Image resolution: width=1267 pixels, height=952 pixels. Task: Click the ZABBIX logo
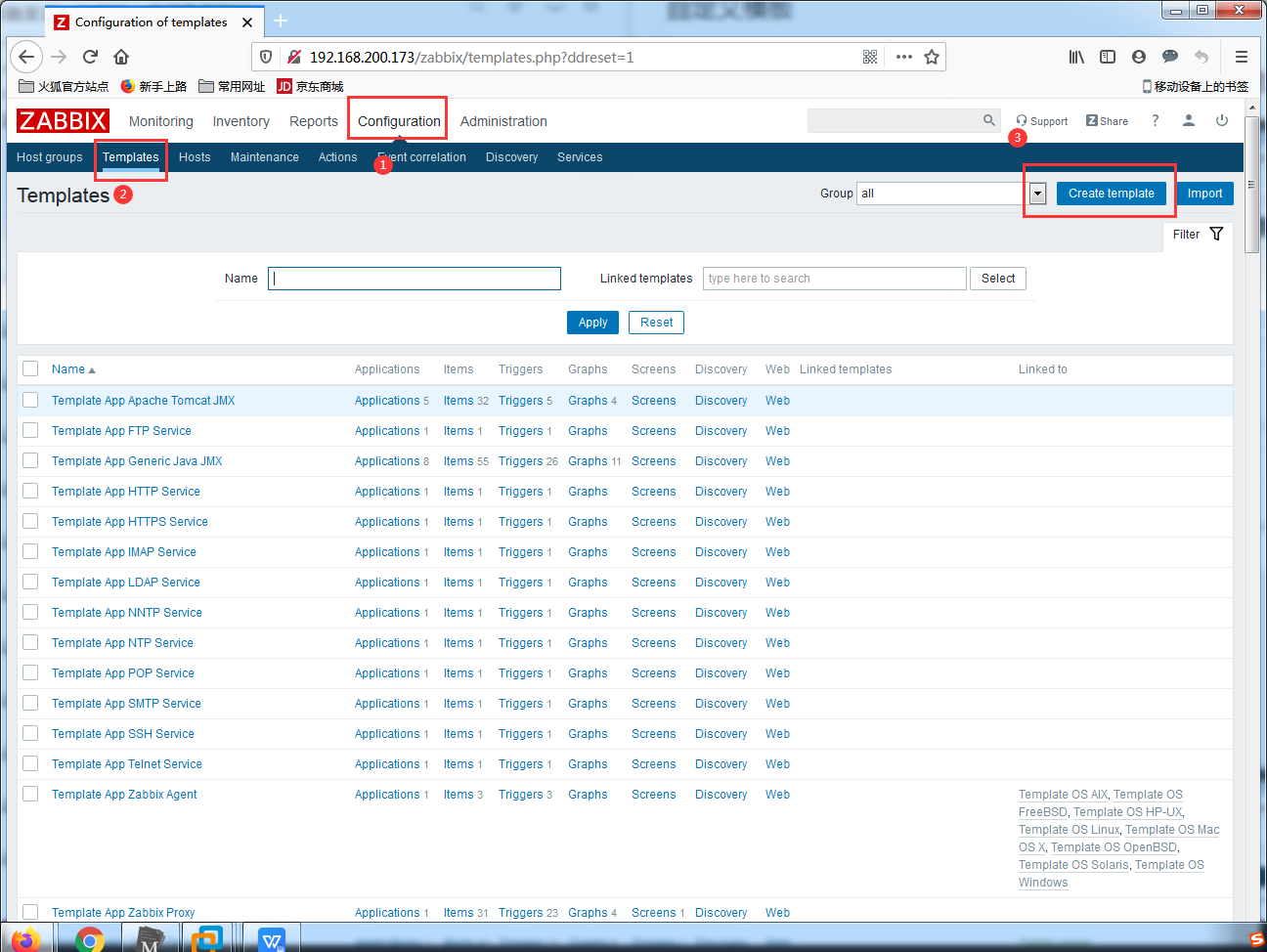point(63,120)
